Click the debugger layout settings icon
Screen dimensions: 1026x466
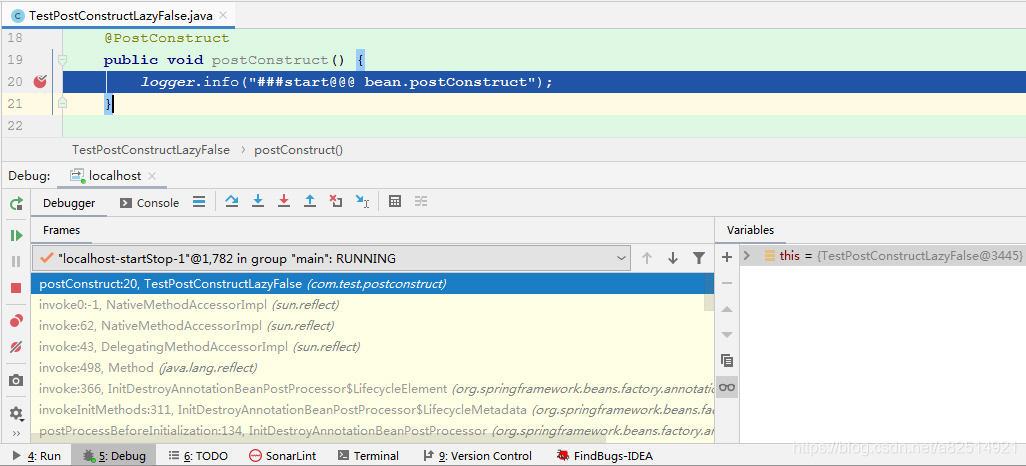tap(200, 202)
